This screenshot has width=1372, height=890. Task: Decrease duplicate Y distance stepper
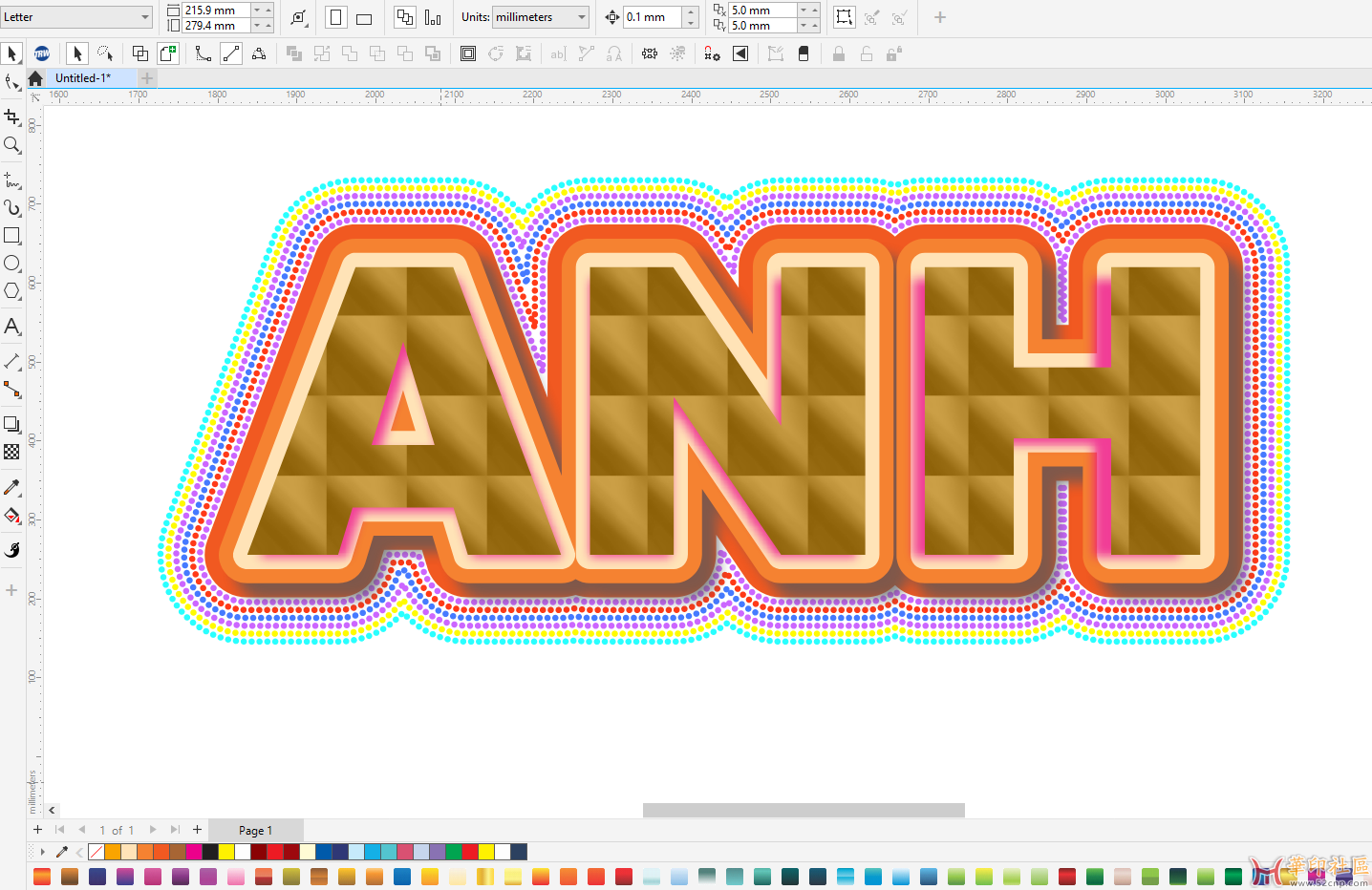point(804,26)
